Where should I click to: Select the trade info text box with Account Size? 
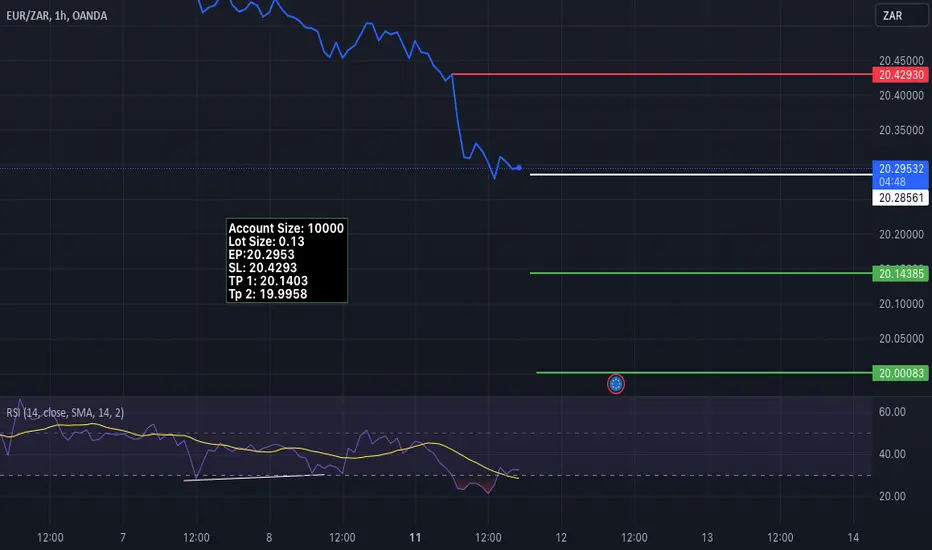286,260
